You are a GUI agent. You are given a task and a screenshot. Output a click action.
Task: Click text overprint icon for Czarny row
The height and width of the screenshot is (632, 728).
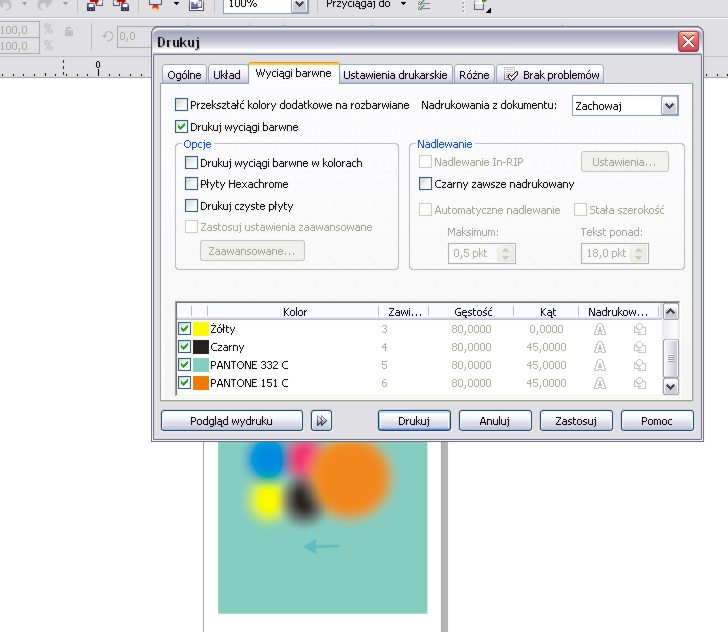(599, 347)
